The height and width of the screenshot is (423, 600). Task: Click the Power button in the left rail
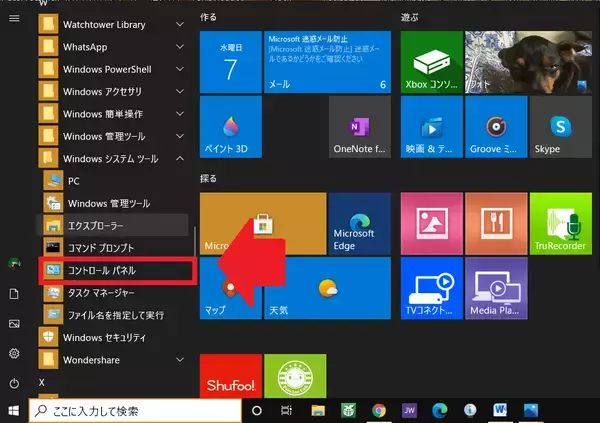[x=14, y=383]
